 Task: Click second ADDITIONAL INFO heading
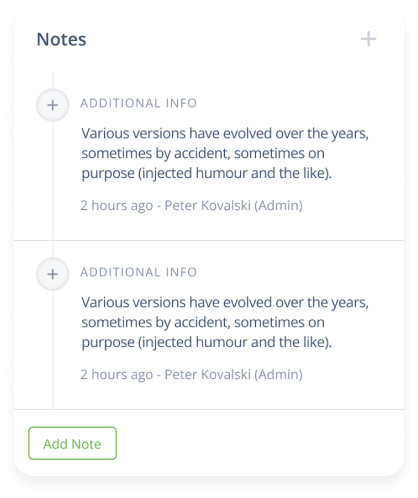pyautogui.click(x=139, y=272)
